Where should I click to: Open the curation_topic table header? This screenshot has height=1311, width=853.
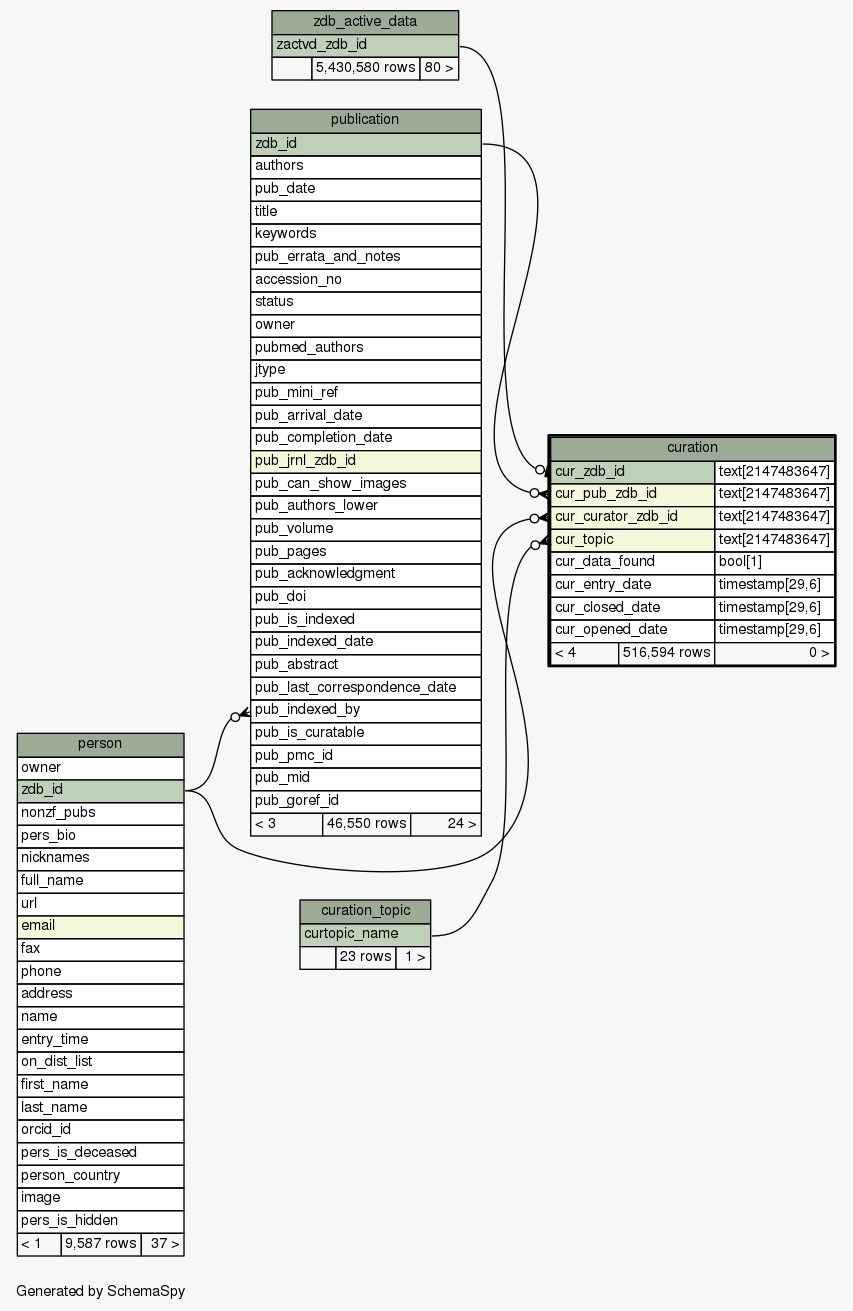(x=365, y=911)
